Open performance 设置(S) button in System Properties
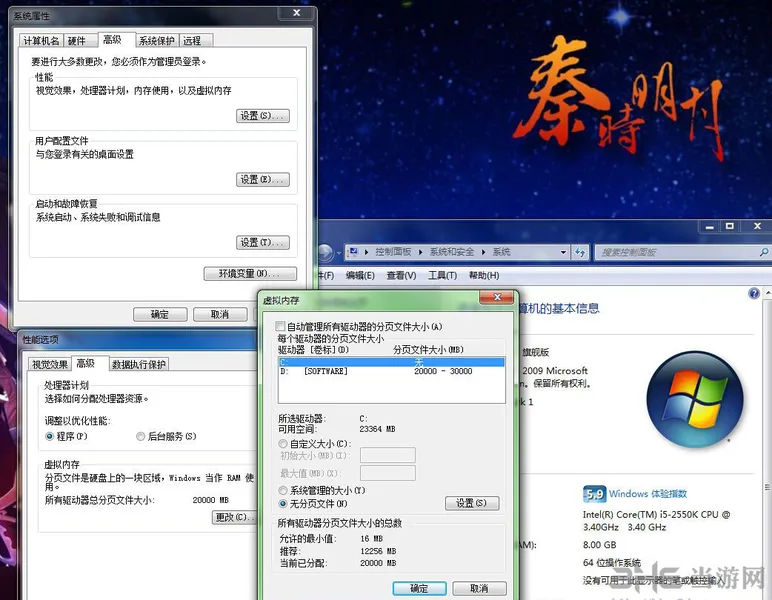This screenshot has height=600, width=772. point(263,116)
